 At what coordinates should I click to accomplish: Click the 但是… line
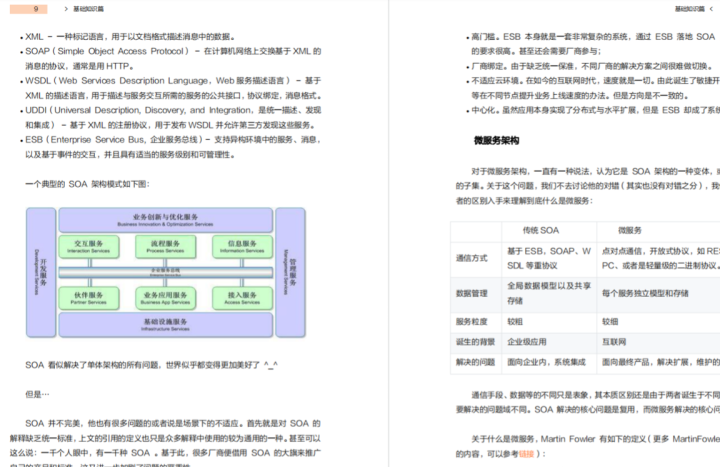(x=37, y=394)
